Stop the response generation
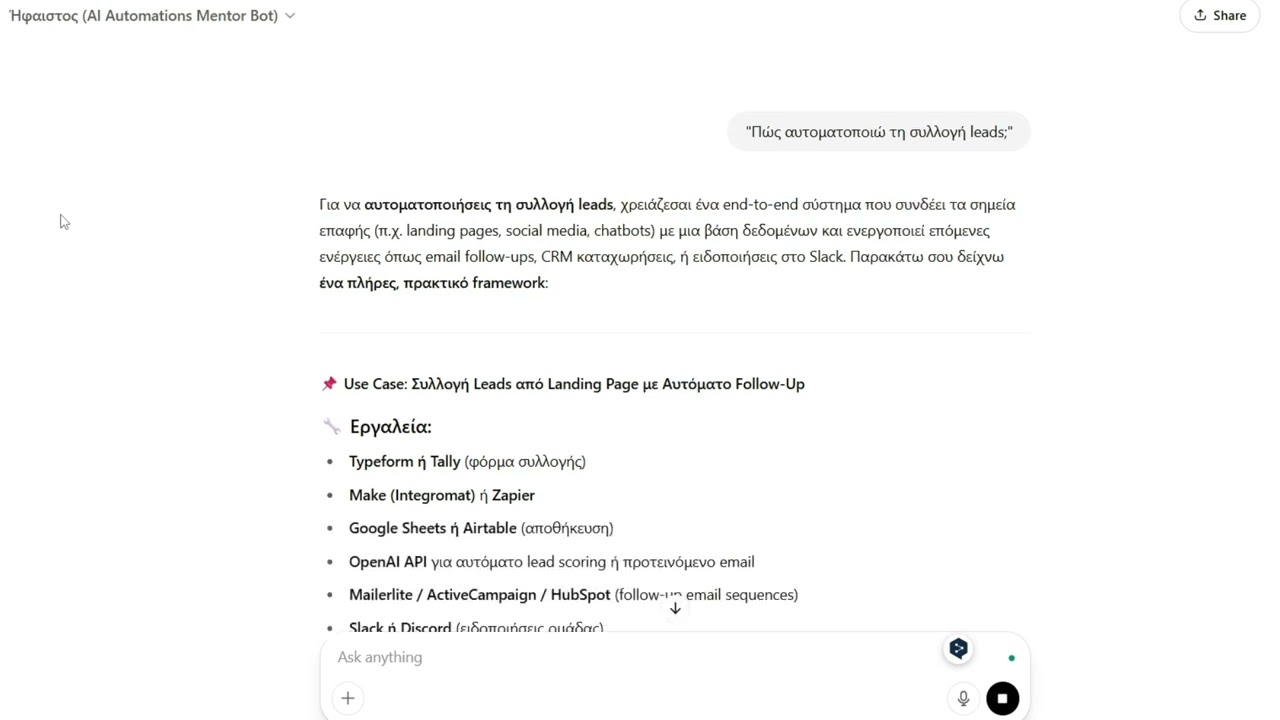 coord(1002,699)
